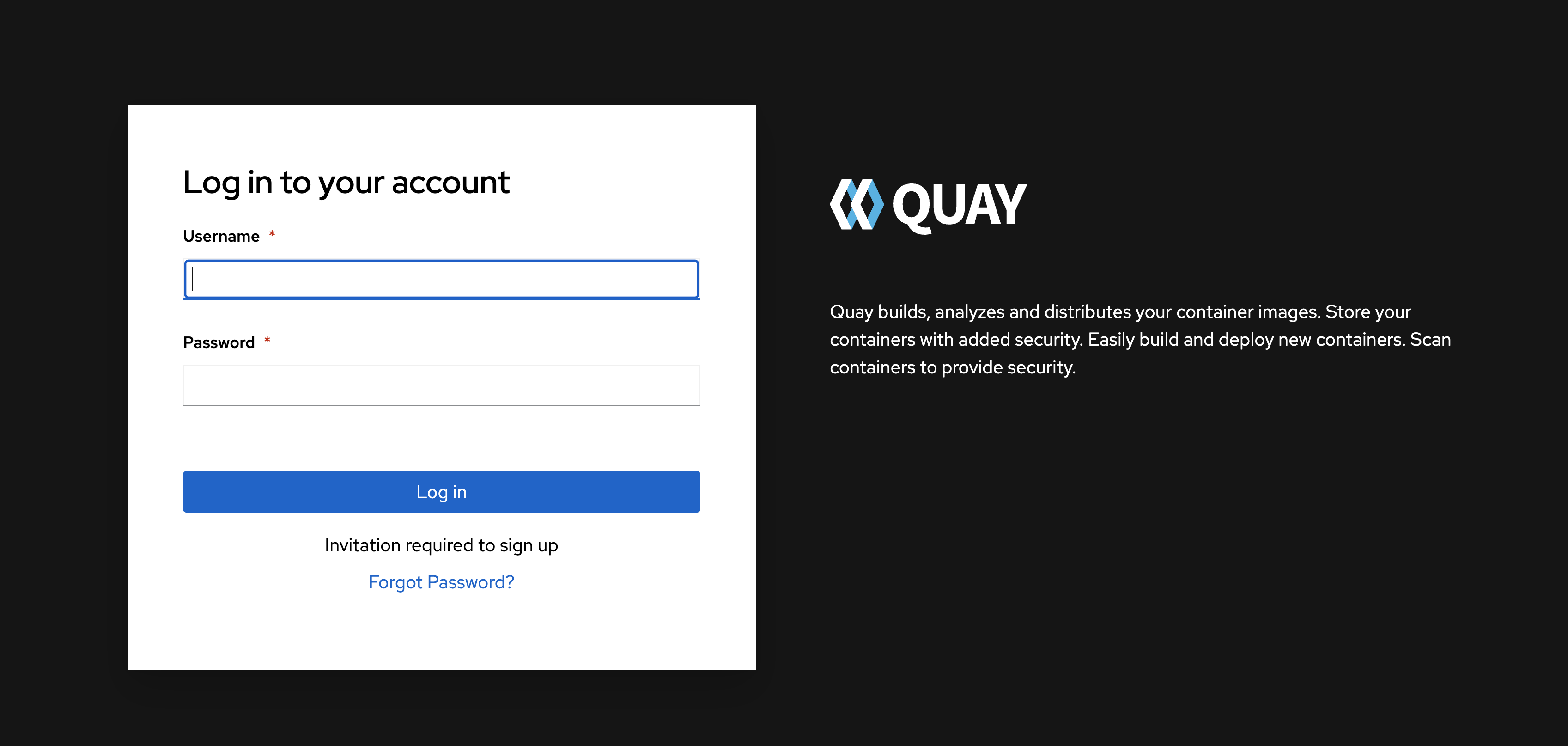Click the "Log in" label on the button
This screenshot has width=1568, height=746.
[x=441, y=492]
